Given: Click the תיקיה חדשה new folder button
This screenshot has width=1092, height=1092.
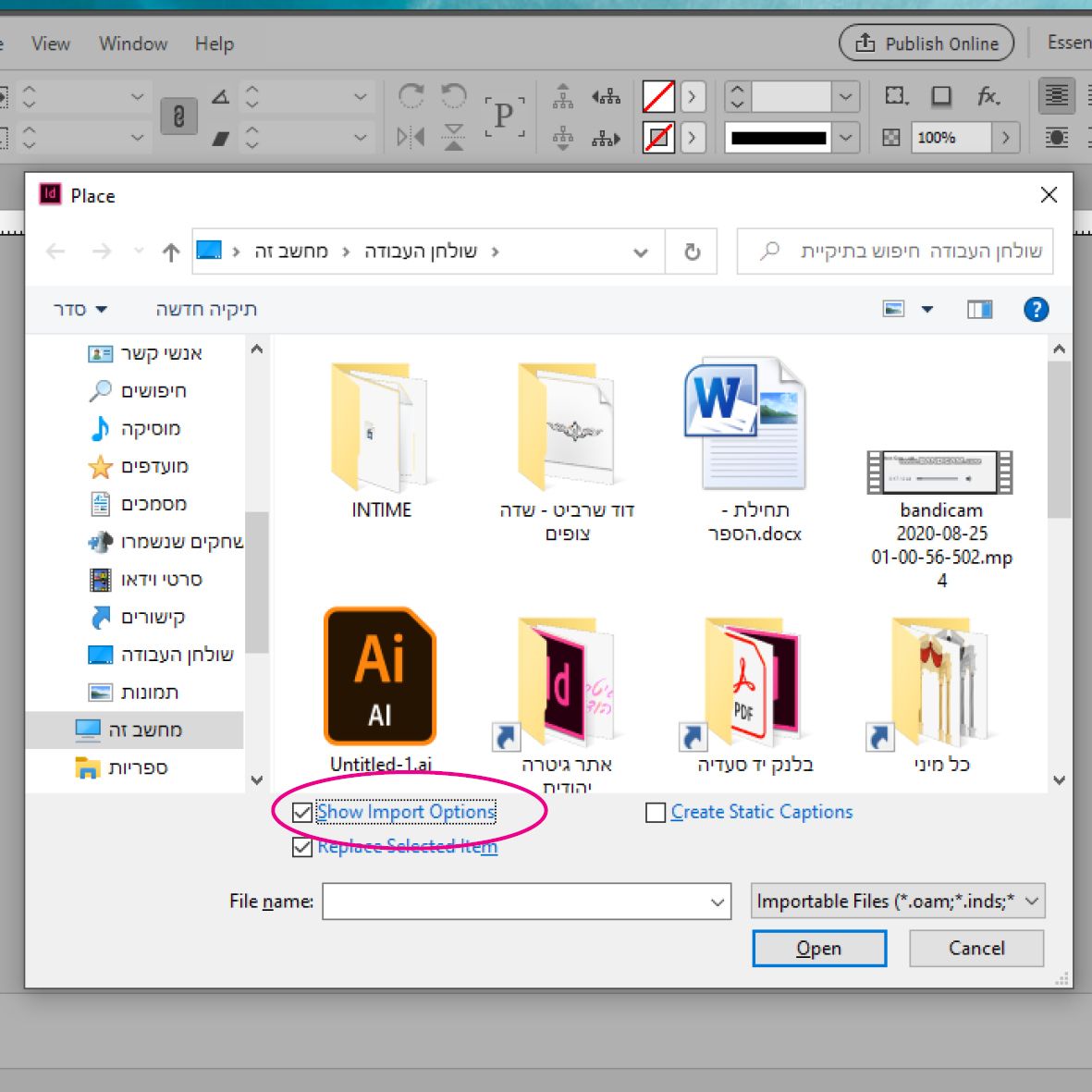Looking at the screenshot, I should click(206, 309).
